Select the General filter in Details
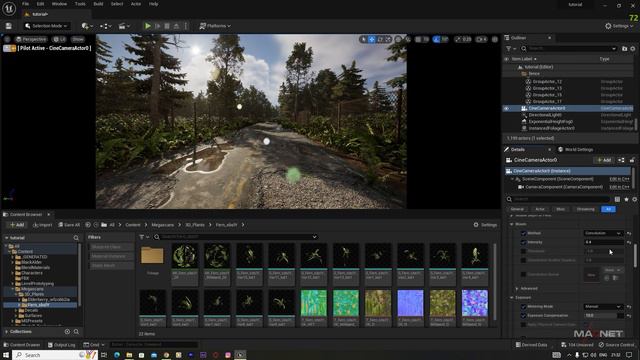The image size is (640, 360). 517,209
